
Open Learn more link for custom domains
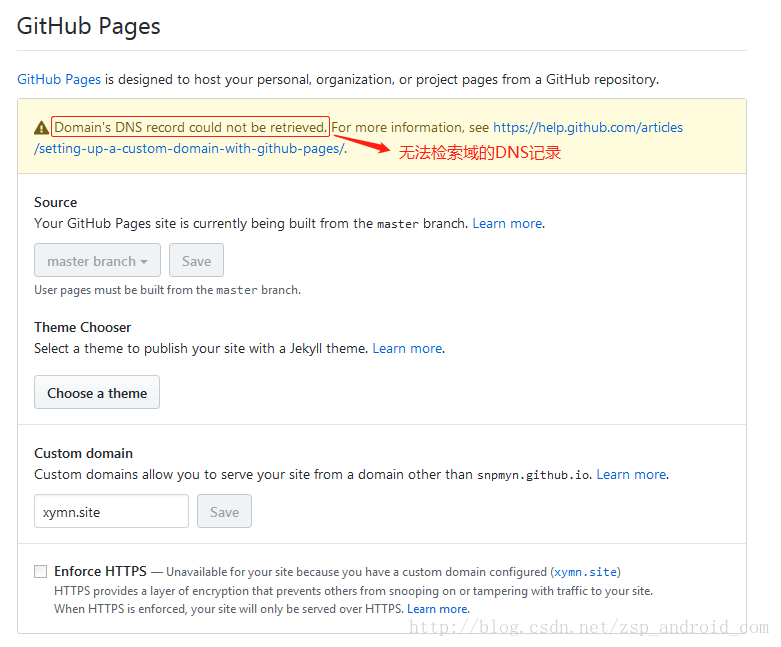(631, 474)
